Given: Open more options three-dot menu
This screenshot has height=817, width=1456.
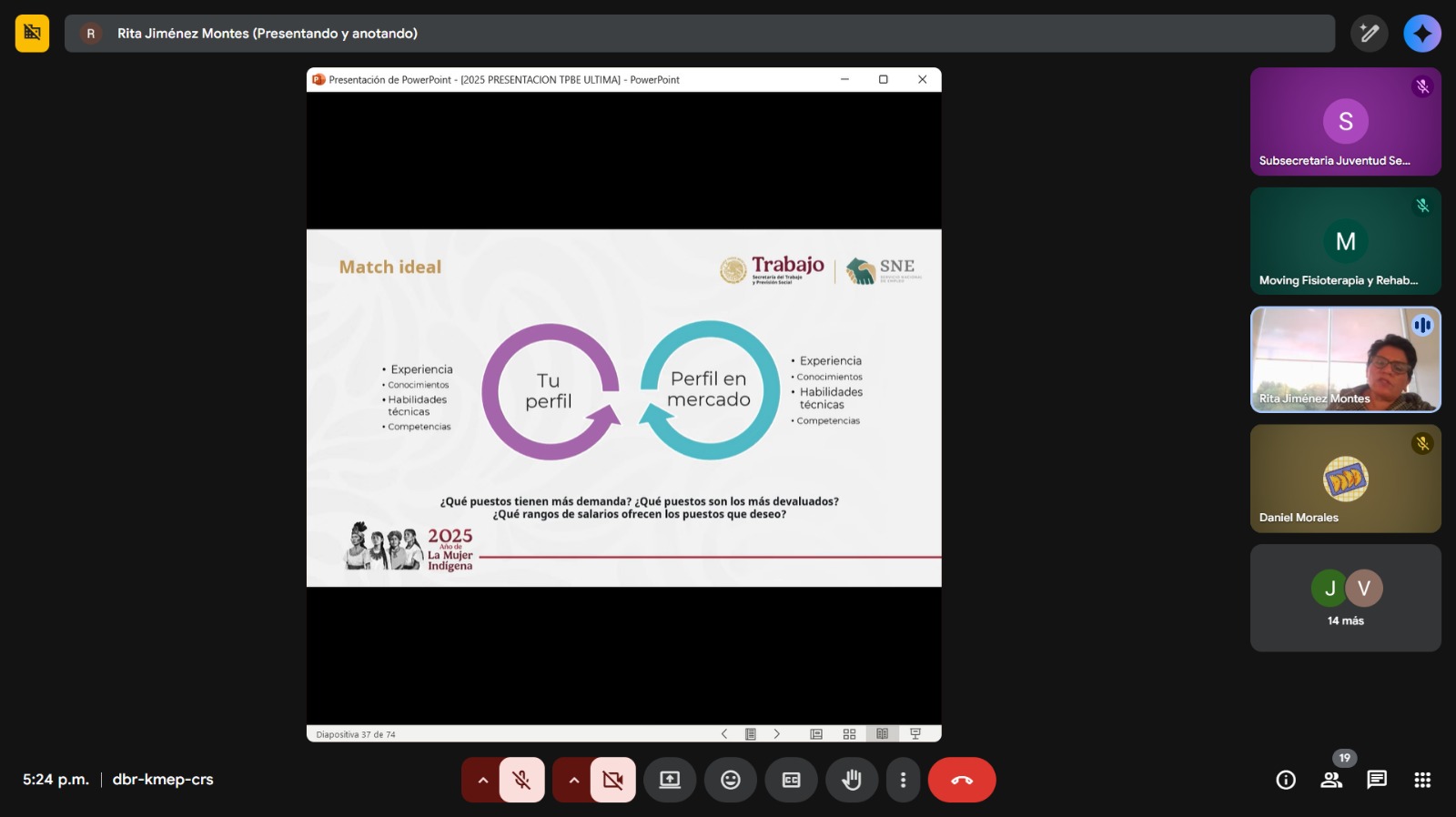Looking at the screenshot, I should click(903, 780).
